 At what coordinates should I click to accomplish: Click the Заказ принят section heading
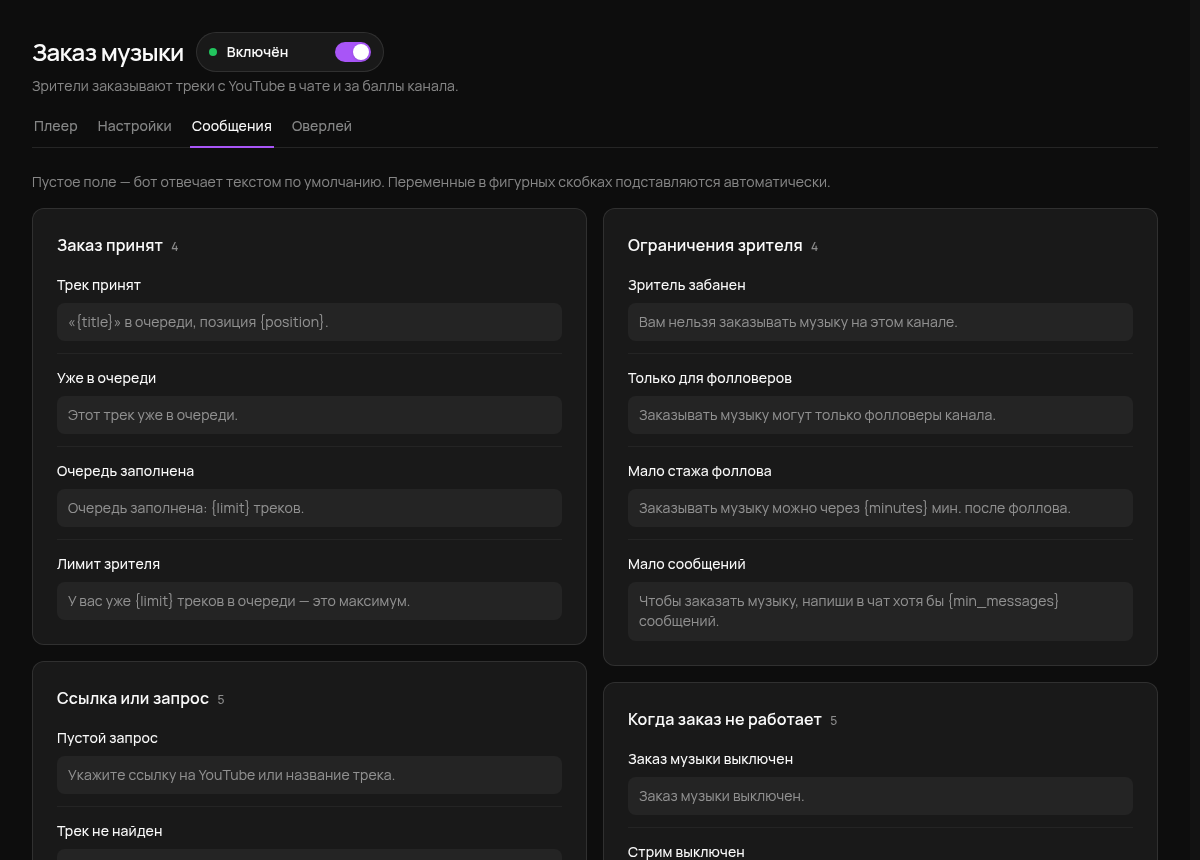point(110,246)
